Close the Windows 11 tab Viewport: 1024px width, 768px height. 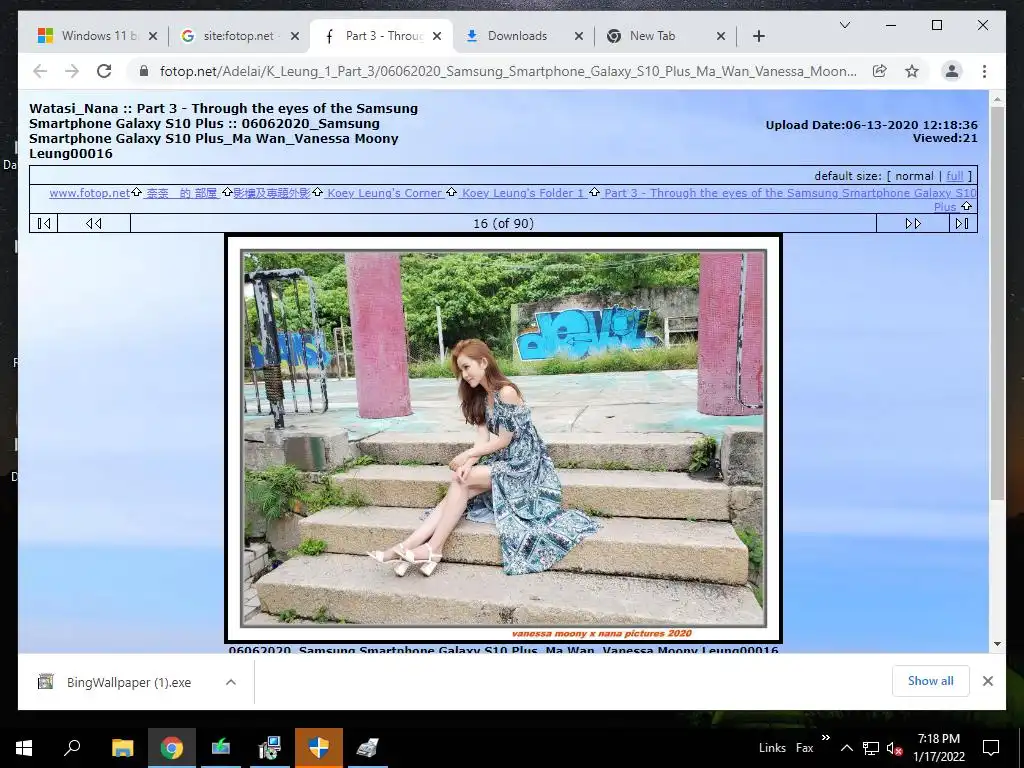tap(153, 36)
